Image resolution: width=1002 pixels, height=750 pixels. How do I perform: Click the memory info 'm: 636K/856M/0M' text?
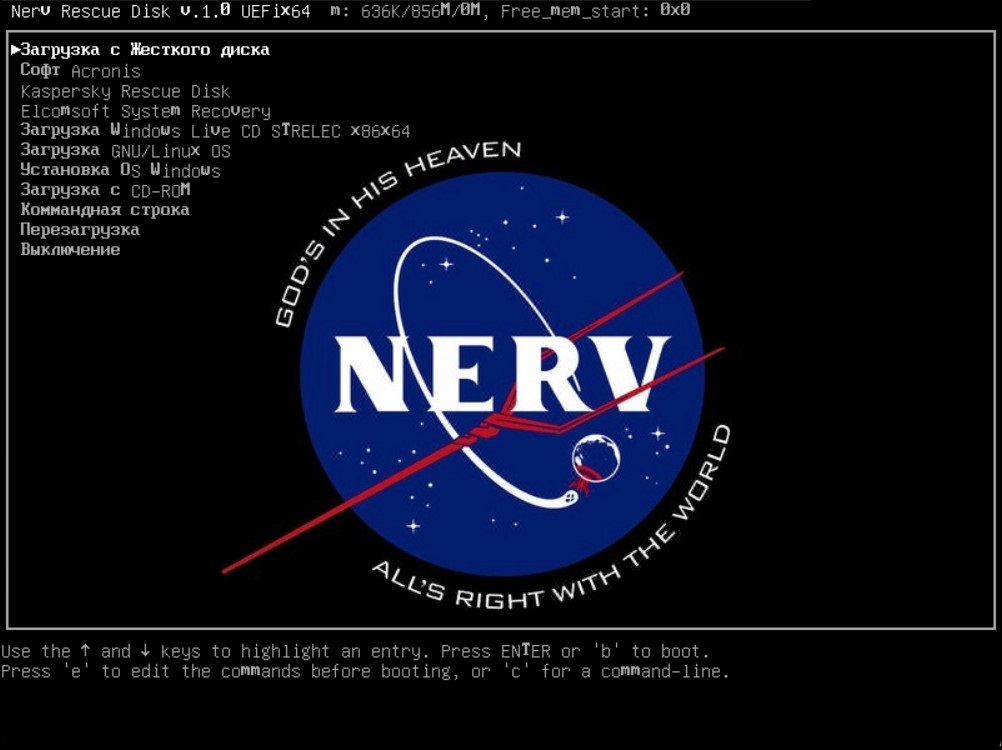click(x=405, y=11)
